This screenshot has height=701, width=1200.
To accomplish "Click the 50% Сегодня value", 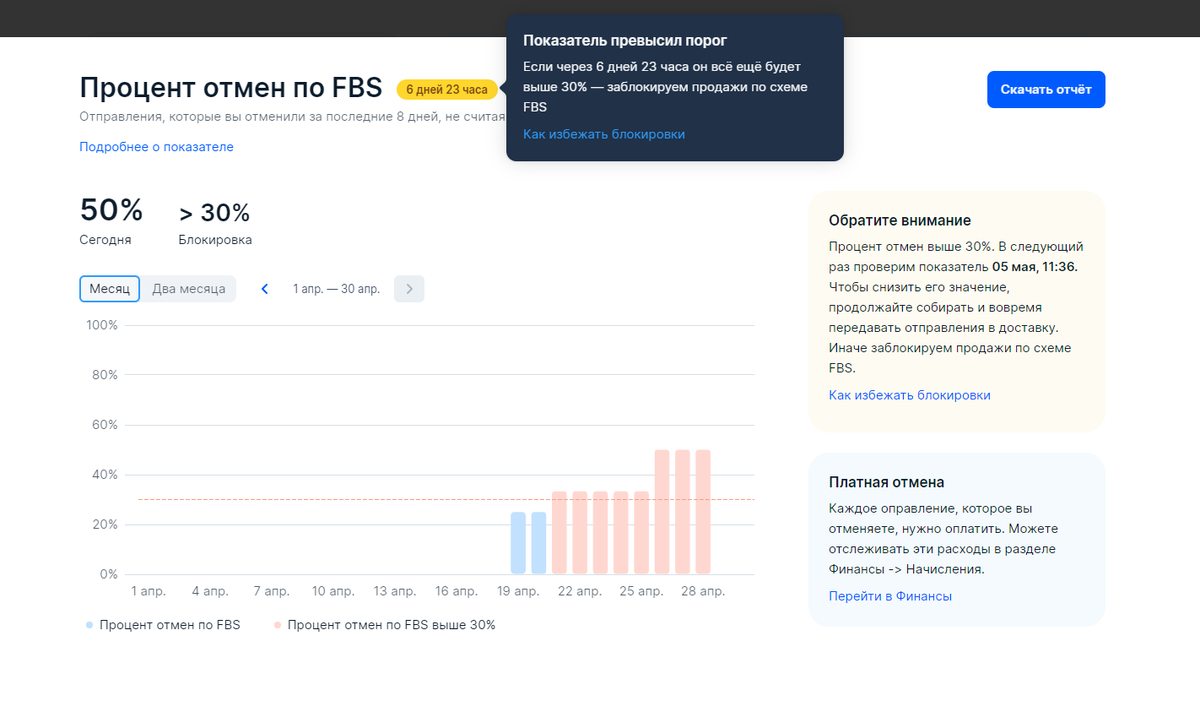I will [x=111, y=210].
